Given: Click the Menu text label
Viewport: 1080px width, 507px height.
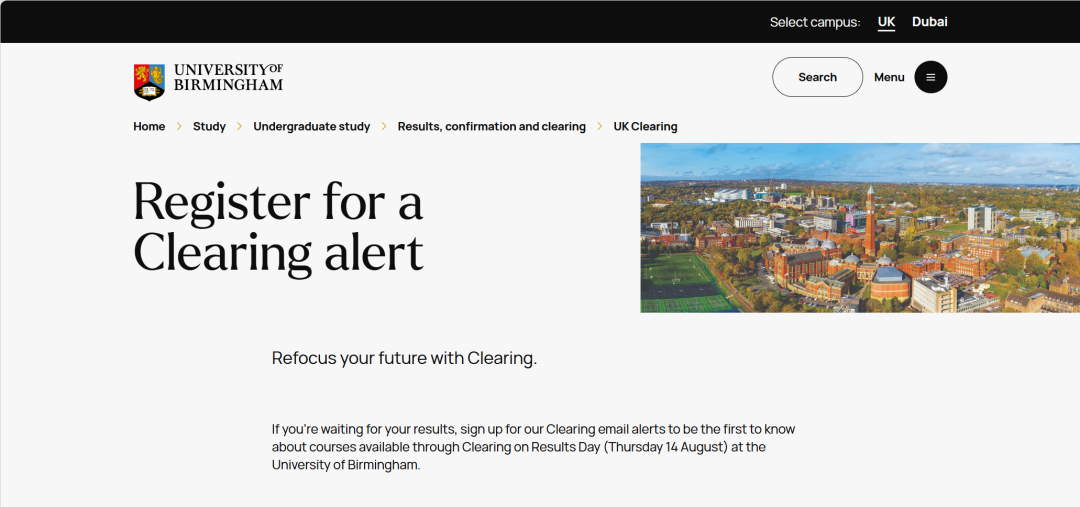Looking at the screenshot, I should point(889,77).
